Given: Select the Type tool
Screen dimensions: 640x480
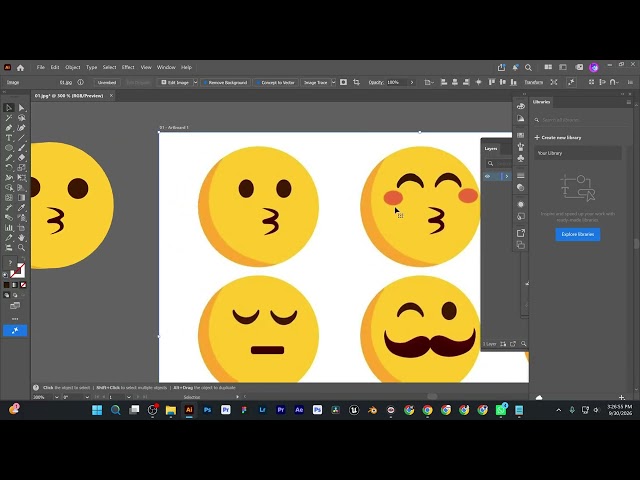Looking at the screenshot, I should click(9, 138).
